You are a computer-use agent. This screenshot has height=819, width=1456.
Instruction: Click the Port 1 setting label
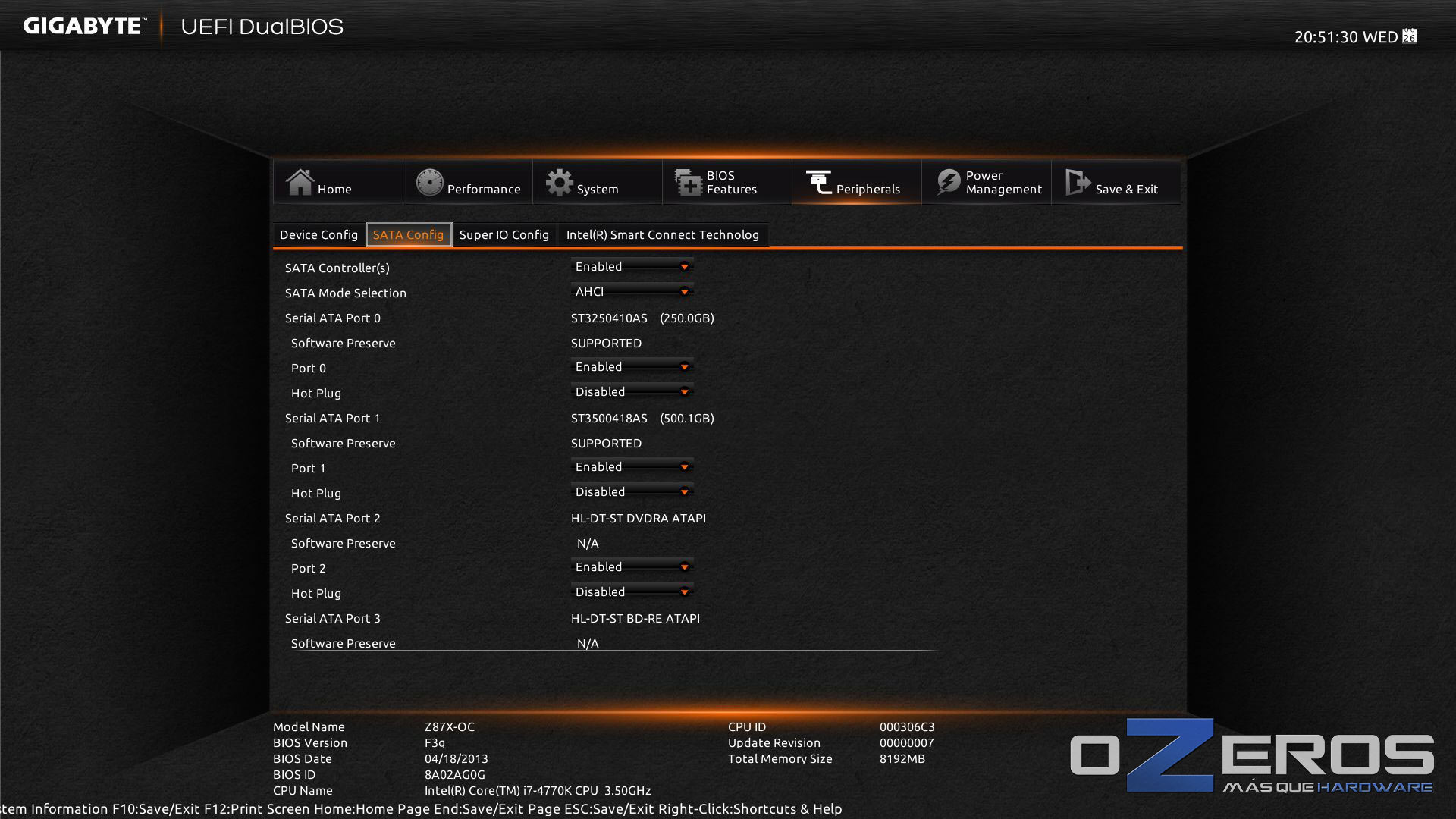tap(309, 468)
